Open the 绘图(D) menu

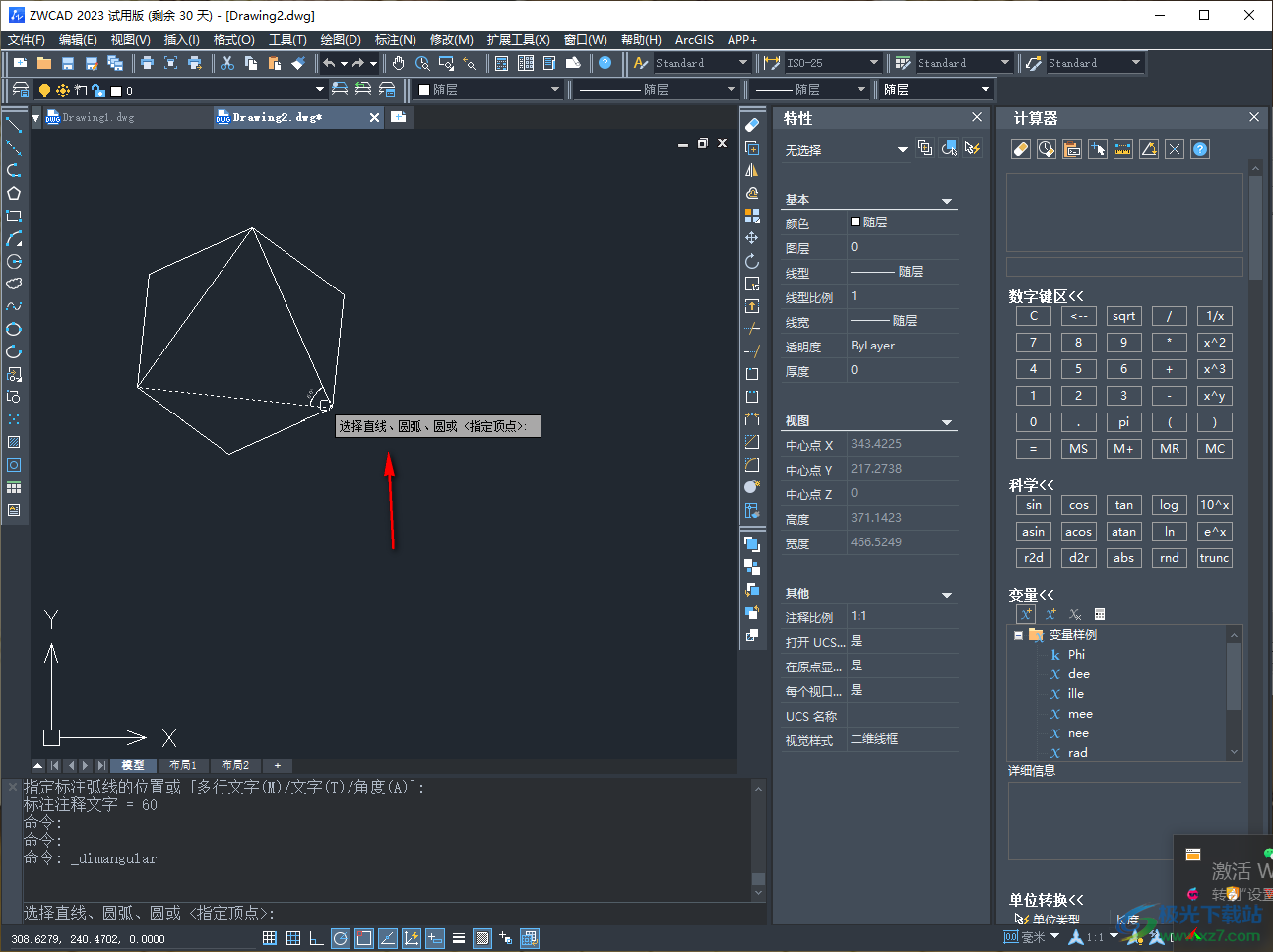[341, 40]
